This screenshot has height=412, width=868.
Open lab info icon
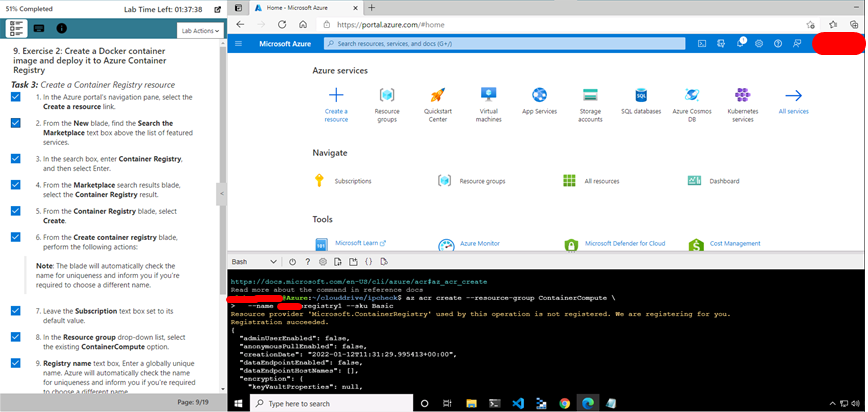tap(61, 28)
